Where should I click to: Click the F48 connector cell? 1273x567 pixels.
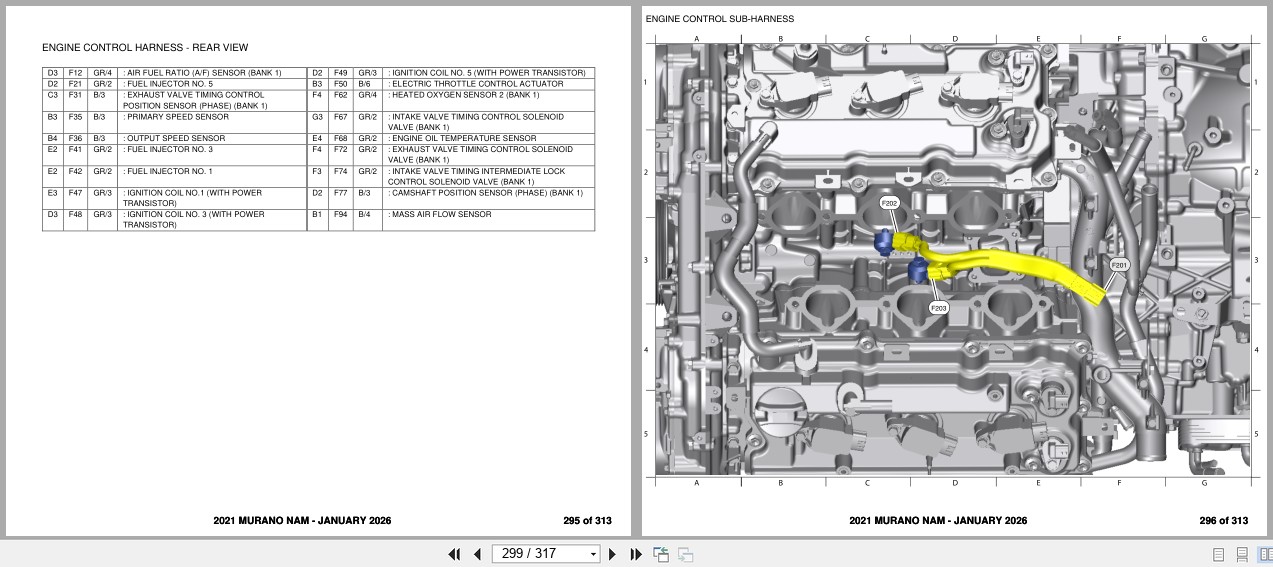coord(76,220)
